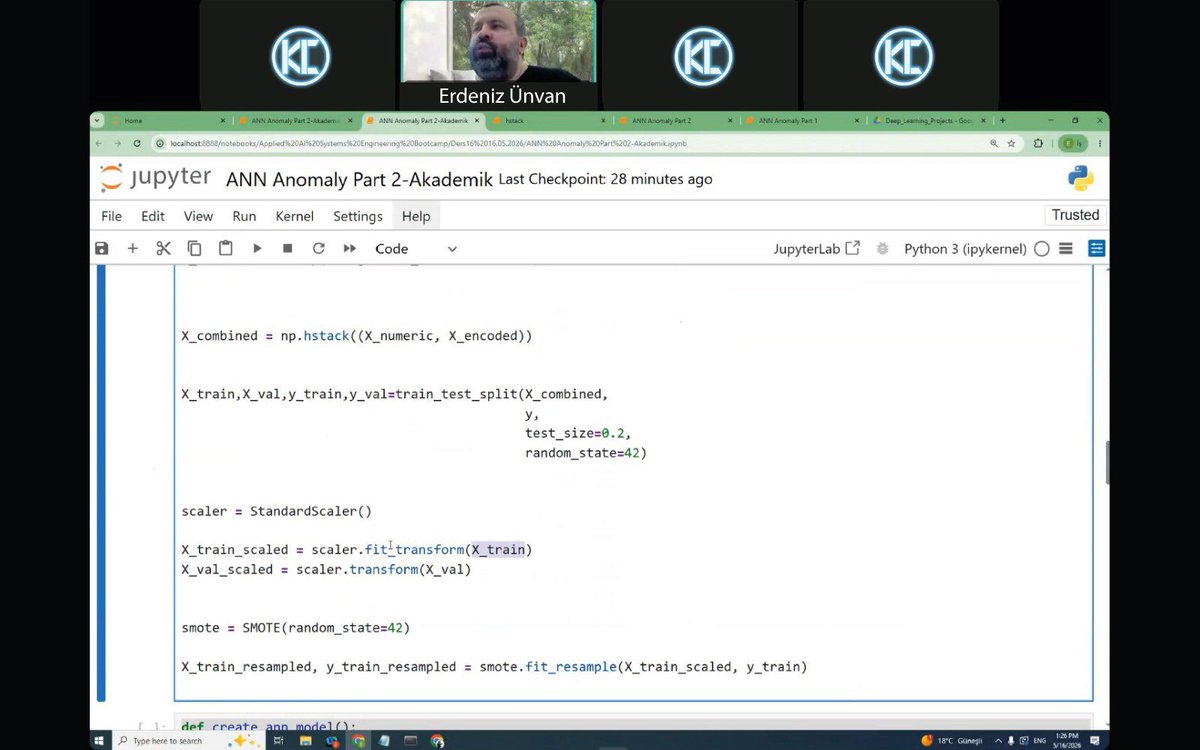The width and height of the screenshot is (1200, 750).
Task: Open the cell type Code dropdown
Action: pos(415,249)
